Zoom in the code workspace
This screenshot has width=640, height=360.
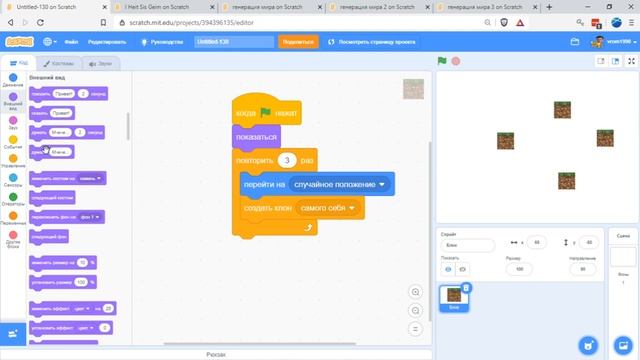pyautogui.click(x=415, y=292)
